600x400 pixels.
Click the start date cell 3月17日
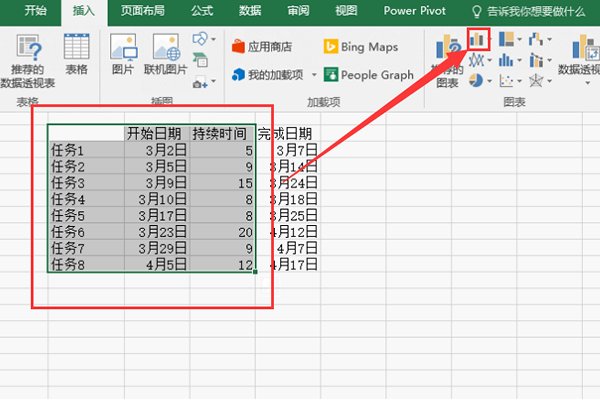pyautogui.click(x=157, y=215)
